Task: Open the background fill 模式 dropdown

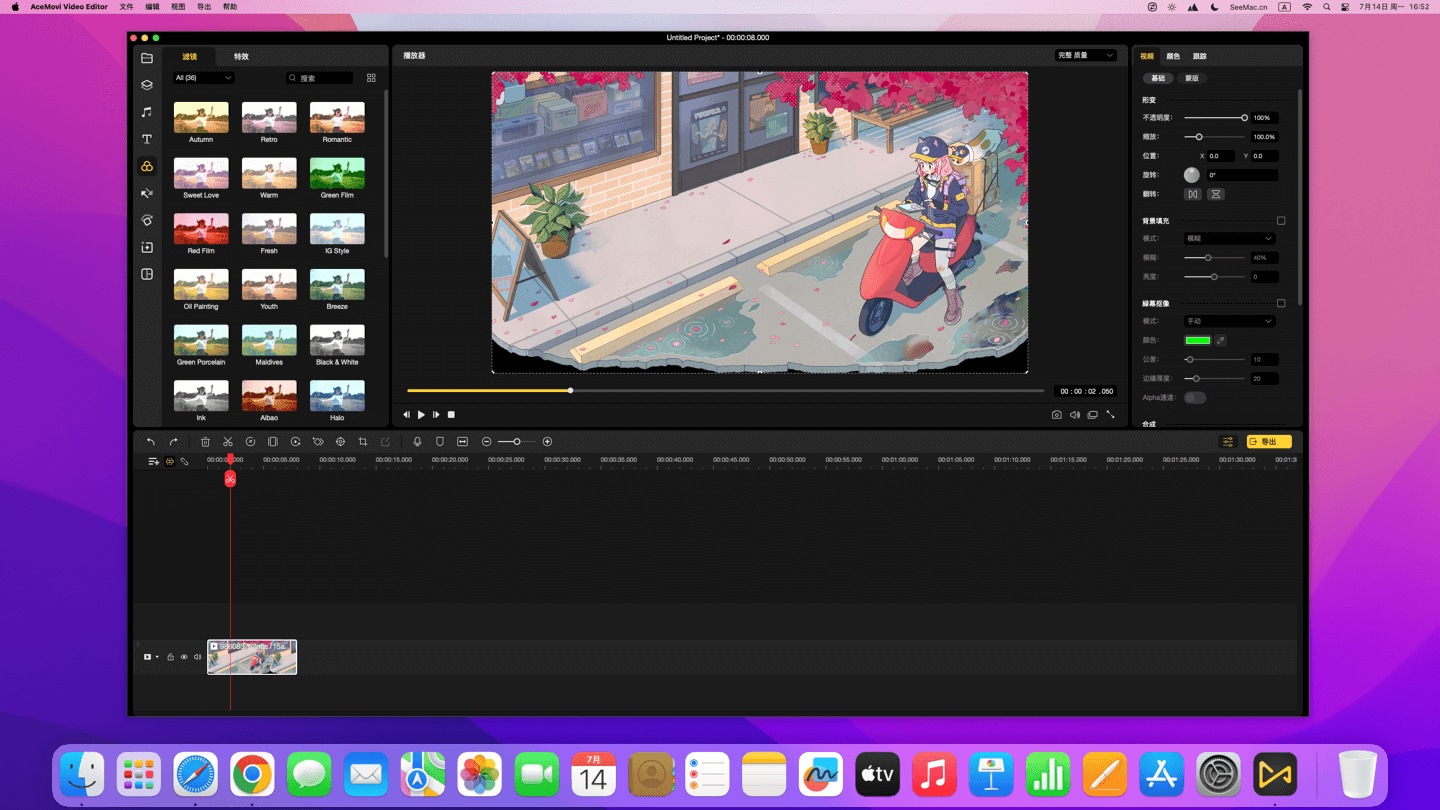Action: (1229, 239)
